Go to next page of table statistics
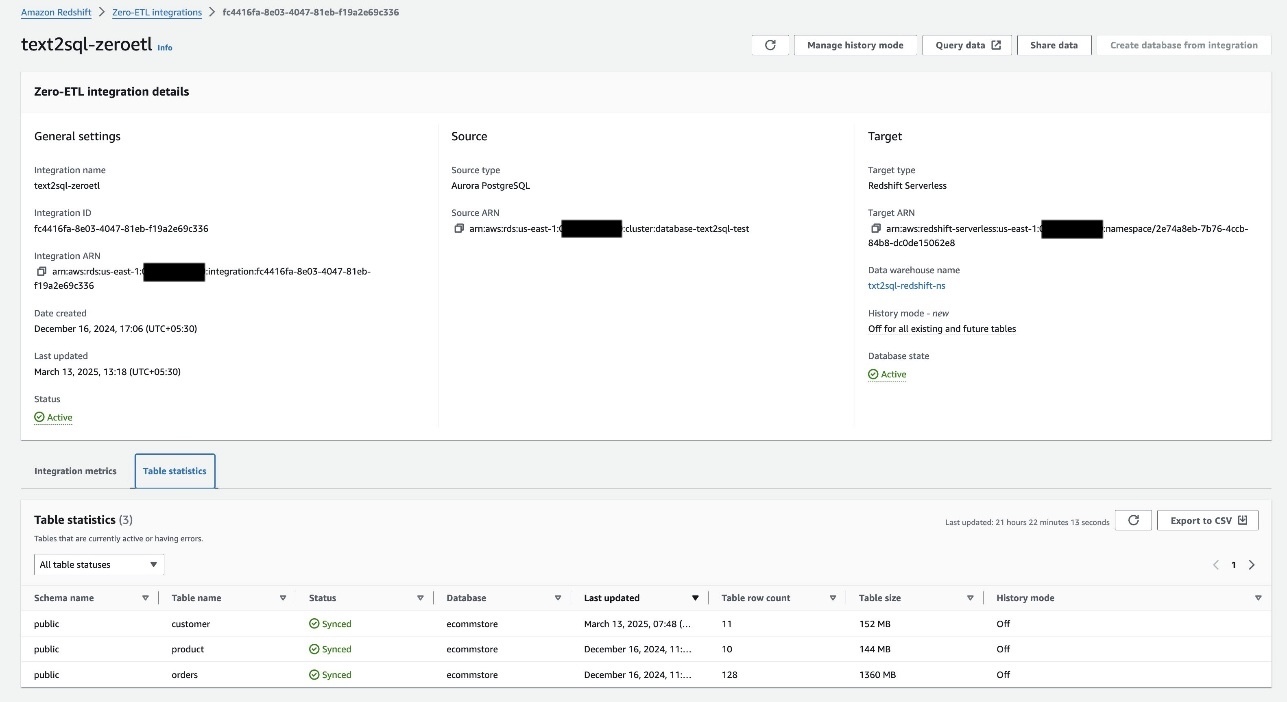The height and width of the screenshot is (702, 1287). click(1251, 565)
